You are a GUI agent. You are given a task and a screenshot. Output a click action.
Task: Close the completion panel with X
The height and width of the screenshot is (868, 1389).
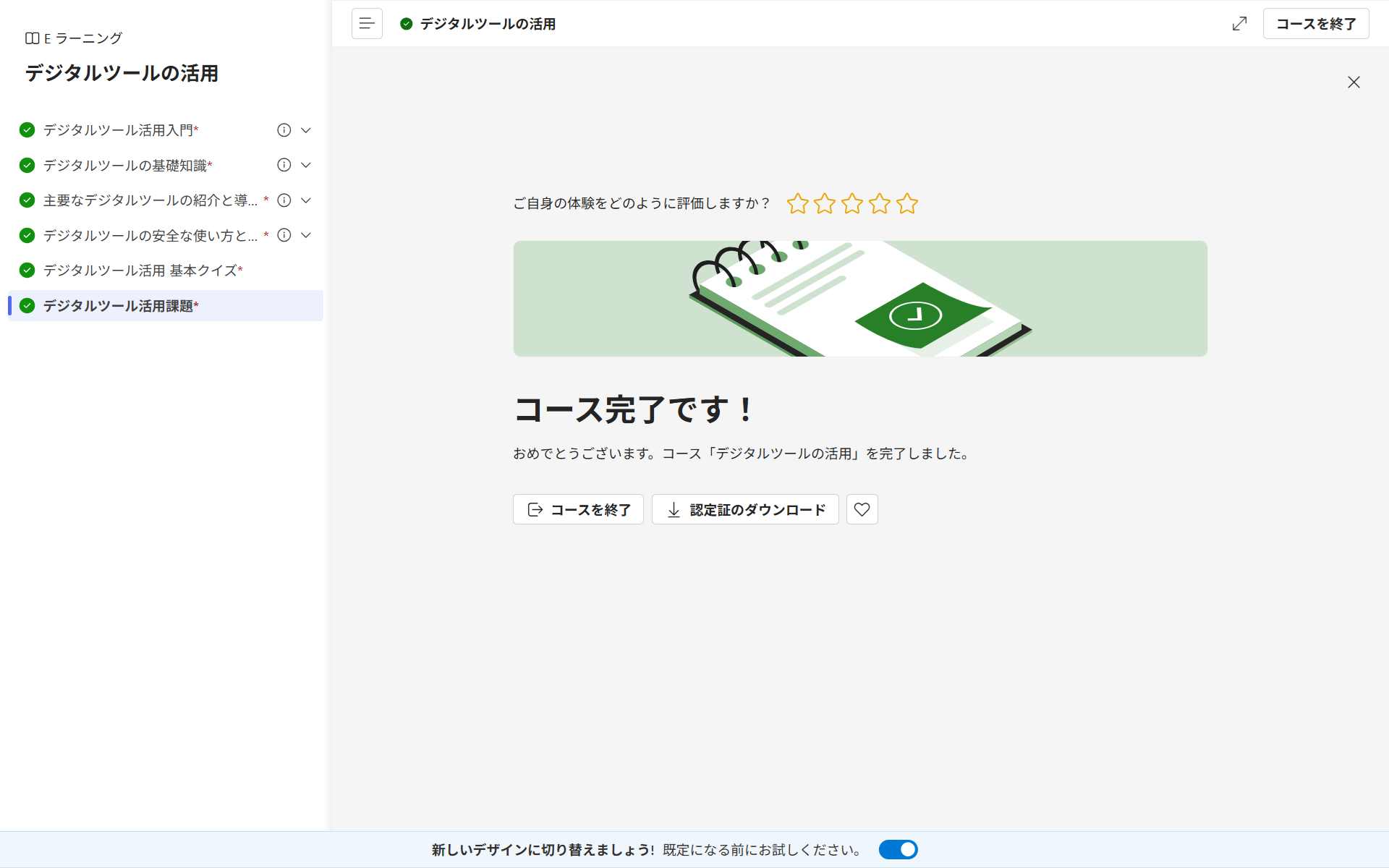(1354, 82)
